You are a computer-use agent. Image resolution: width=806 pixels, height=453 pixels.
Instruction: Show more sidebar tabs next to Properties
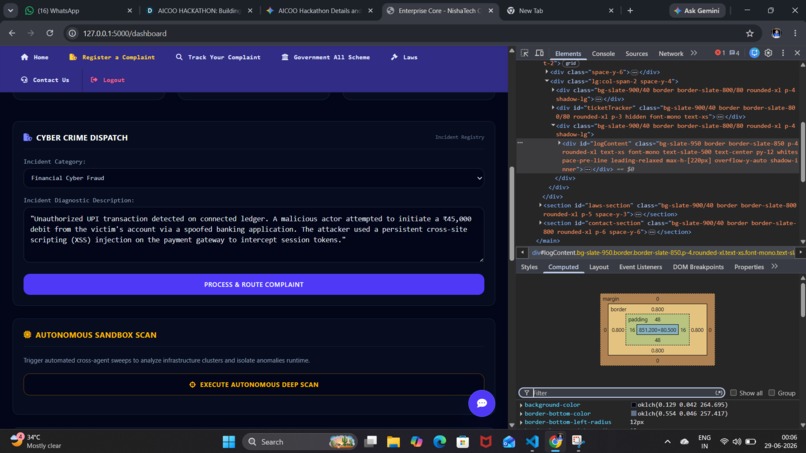tap(775, 266)
